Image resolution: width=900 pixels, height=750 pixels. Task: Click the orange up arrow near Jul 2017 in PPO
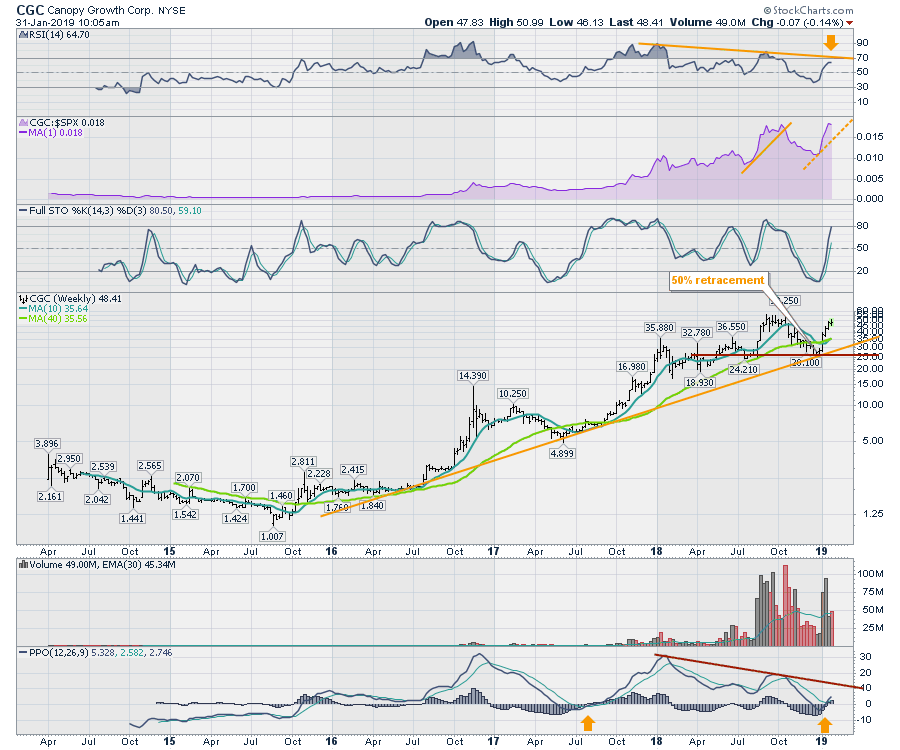(587, 723)
